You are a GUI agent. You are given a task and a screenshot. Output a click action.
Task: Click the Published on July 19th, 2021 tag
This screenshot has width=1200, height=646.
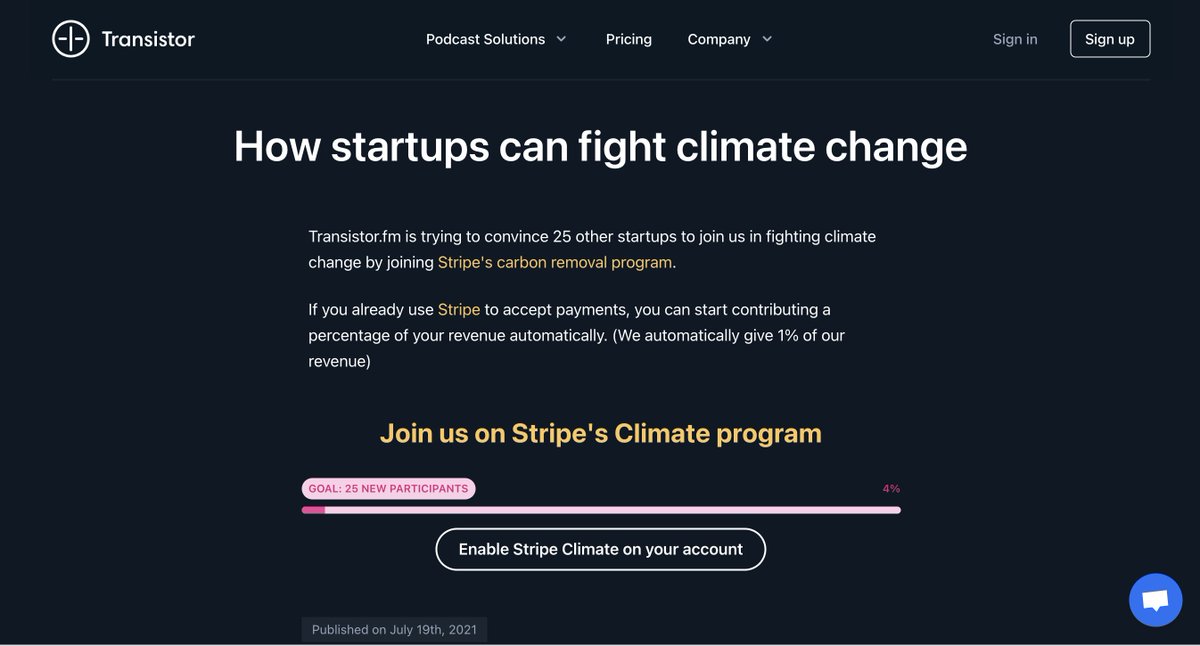(394, 630)
